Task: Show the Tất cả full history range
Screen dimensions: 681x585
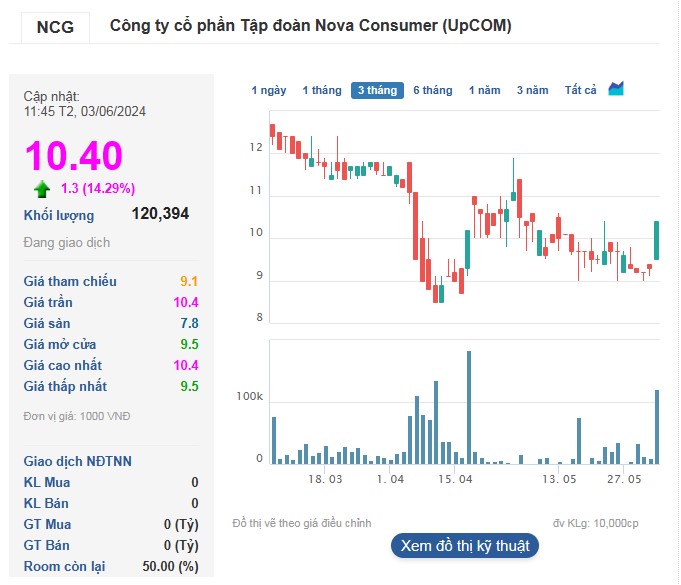Action: (x=580, y=90)
